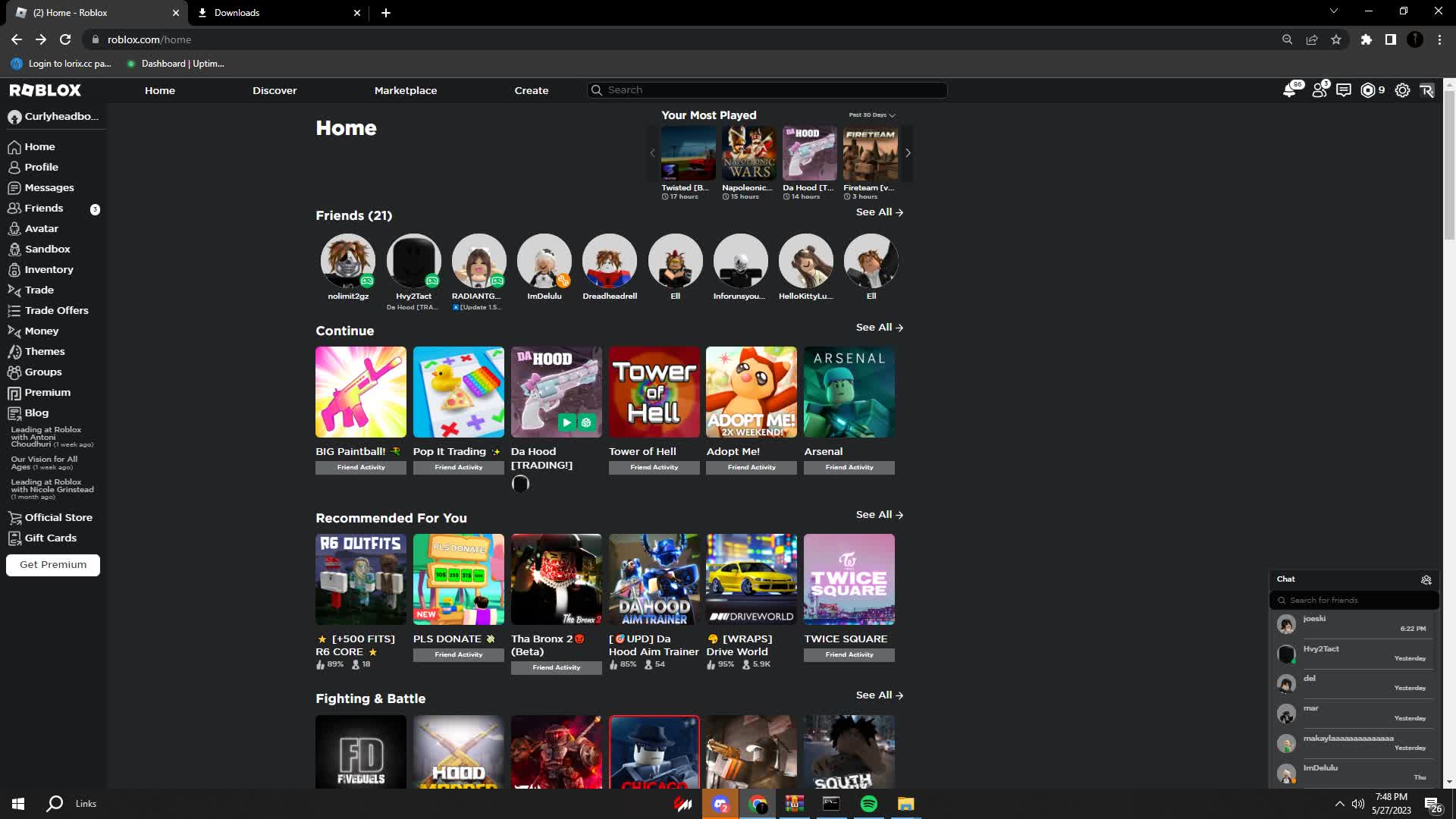This screenshot has width=1456, height=819.
Task: Click the Robux balance icon
Action: [x=1368, y=90]
